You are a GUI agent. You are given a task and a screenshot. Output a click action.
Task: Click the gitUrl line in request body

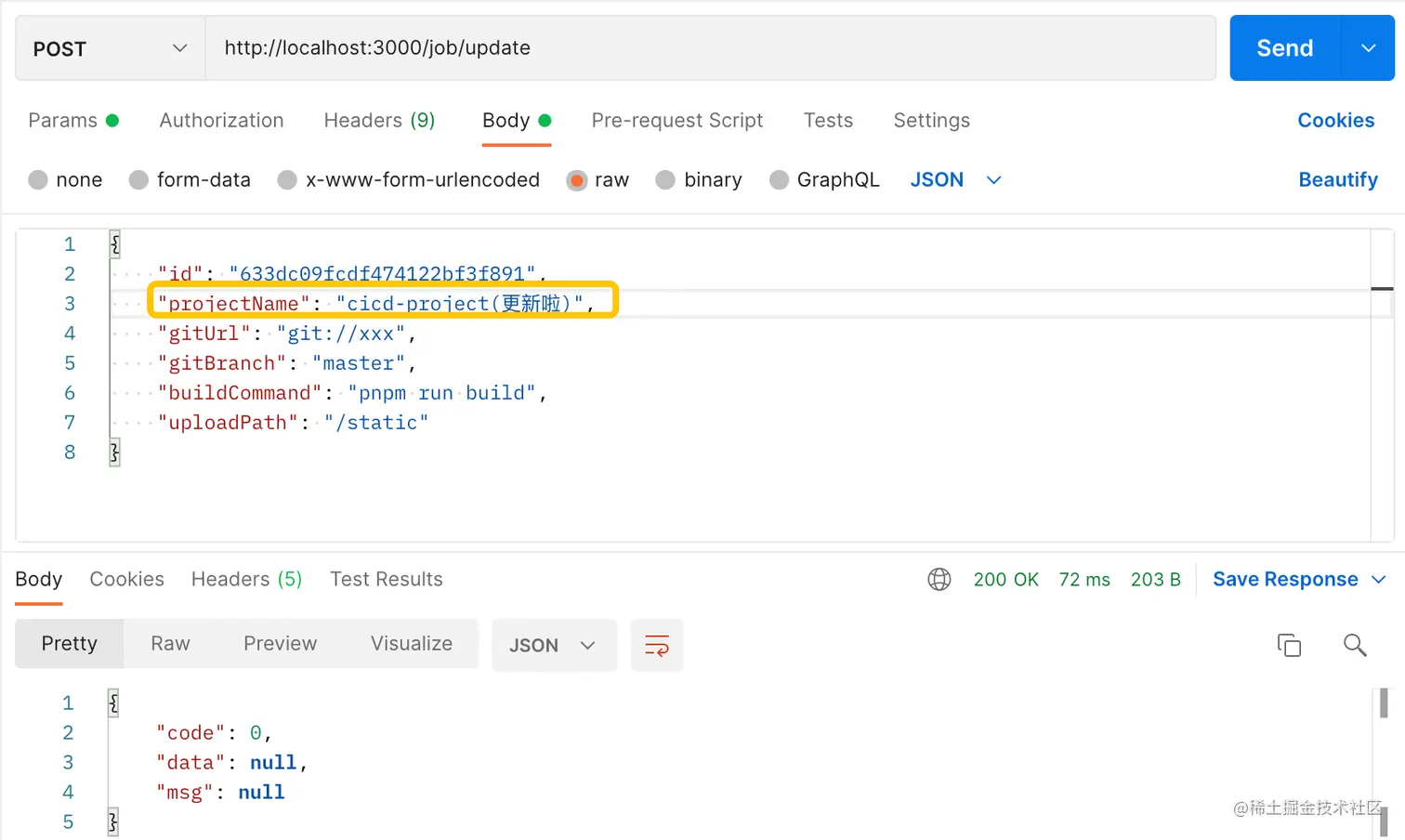(287, 334)
